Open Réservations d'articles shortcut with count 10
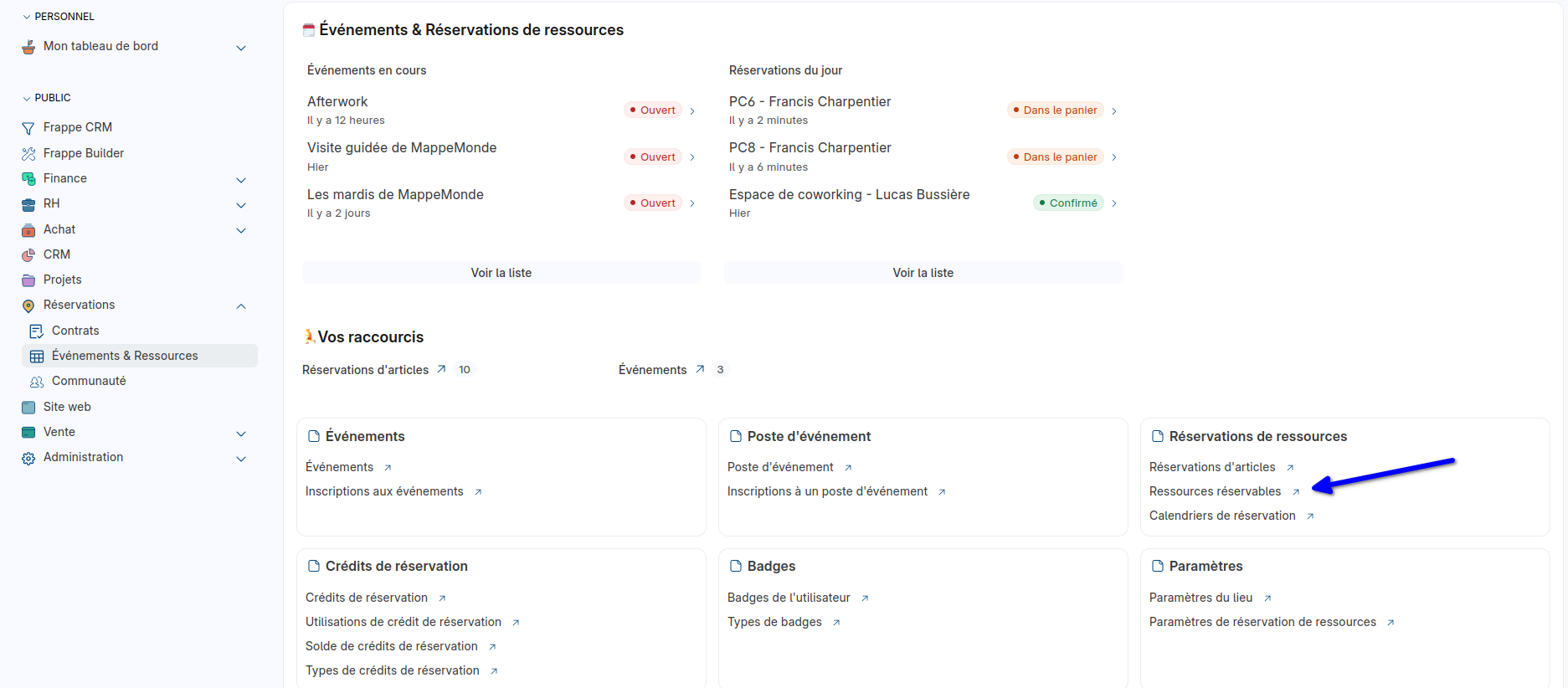The height and width of the screenshot is (688, 1568). [x=366, y=370]
